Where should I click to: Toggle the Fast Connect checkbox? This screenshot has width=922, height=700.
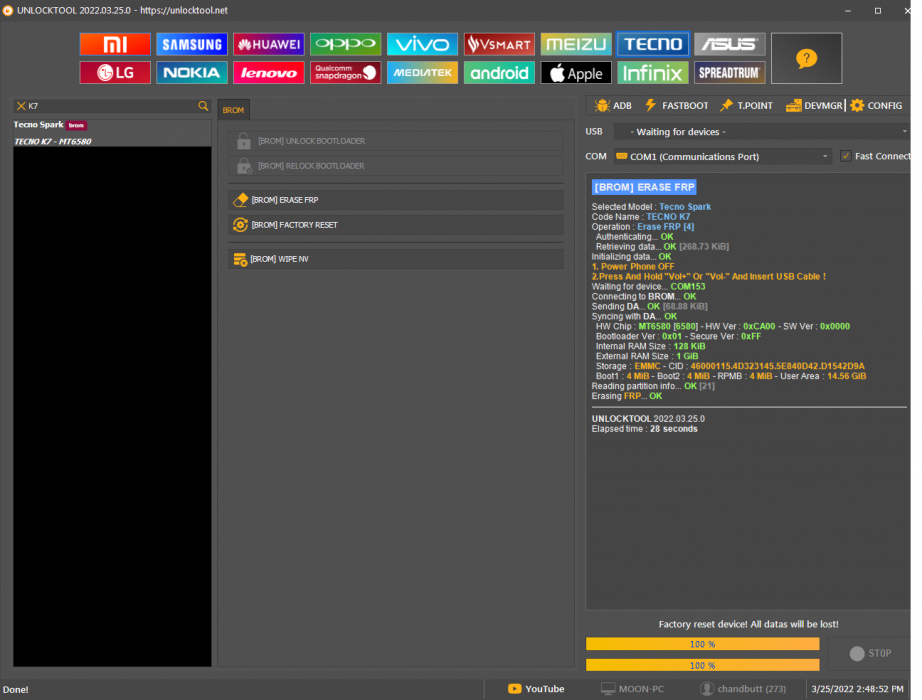point(846,156)
